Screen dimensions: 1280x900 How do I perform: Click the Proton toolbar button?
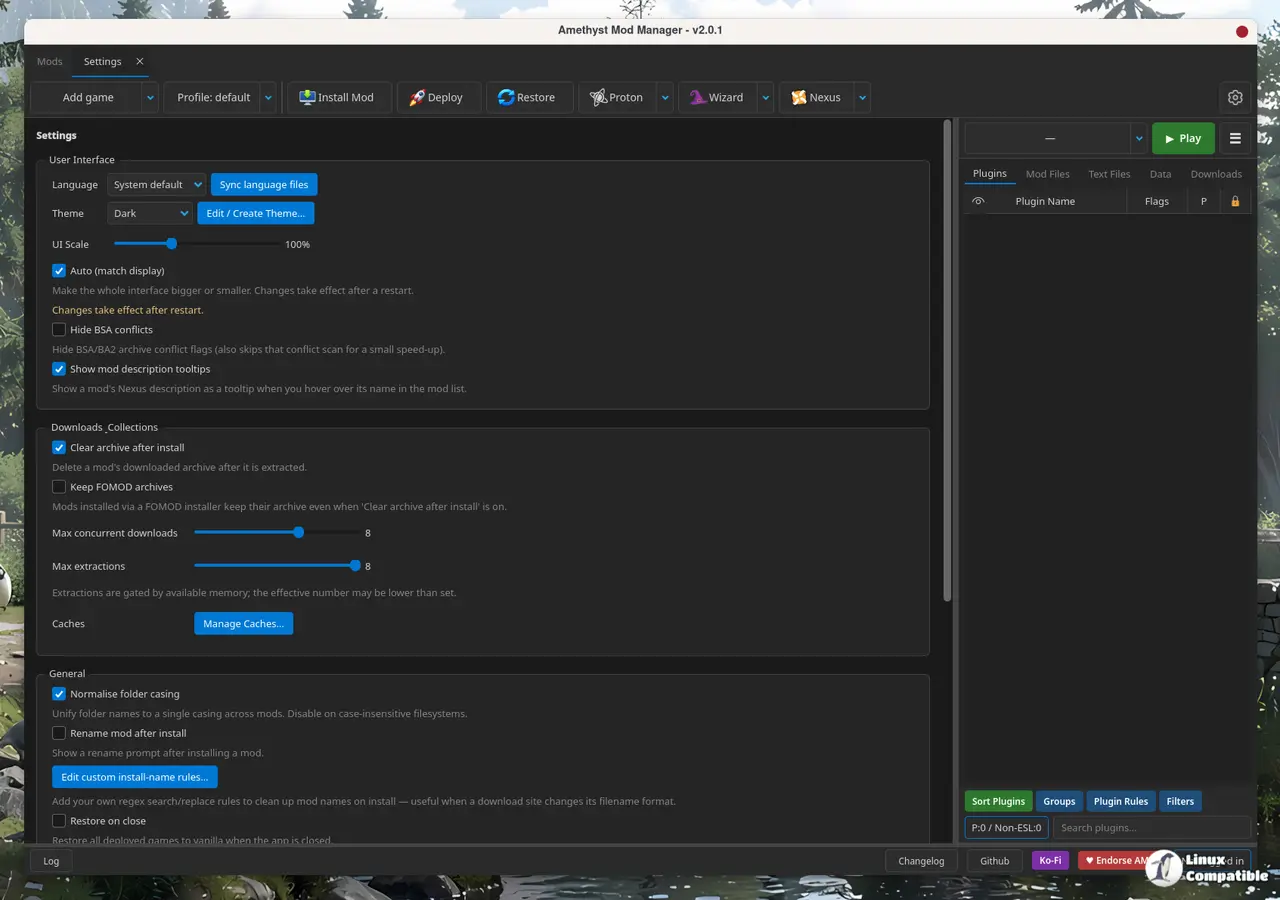click(617, 97)
